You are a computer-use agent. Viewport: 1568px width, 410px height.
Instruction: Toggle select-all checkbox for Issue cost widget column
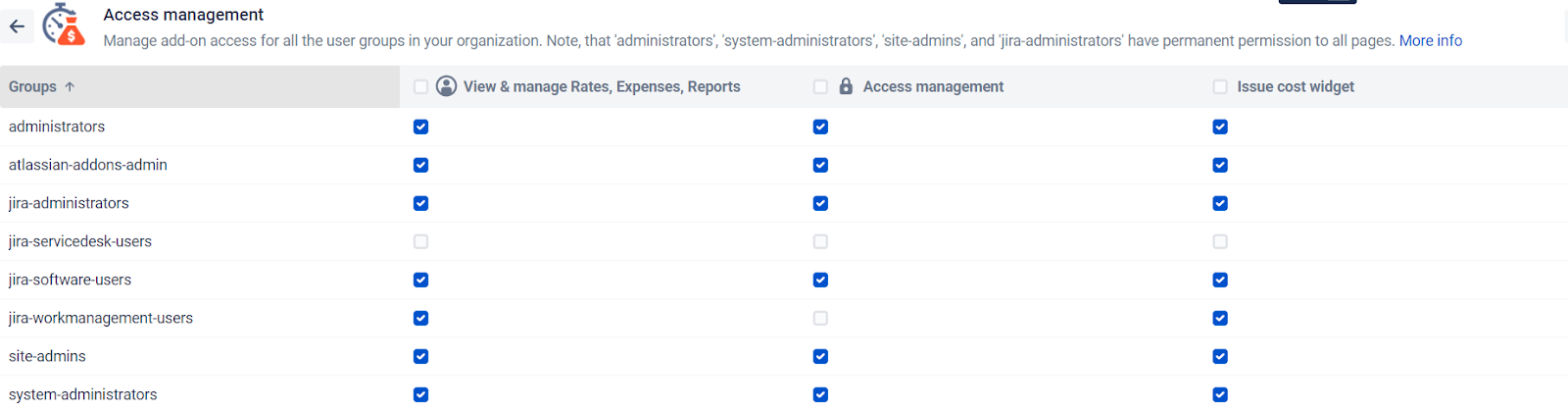(x=1220, y=87)
